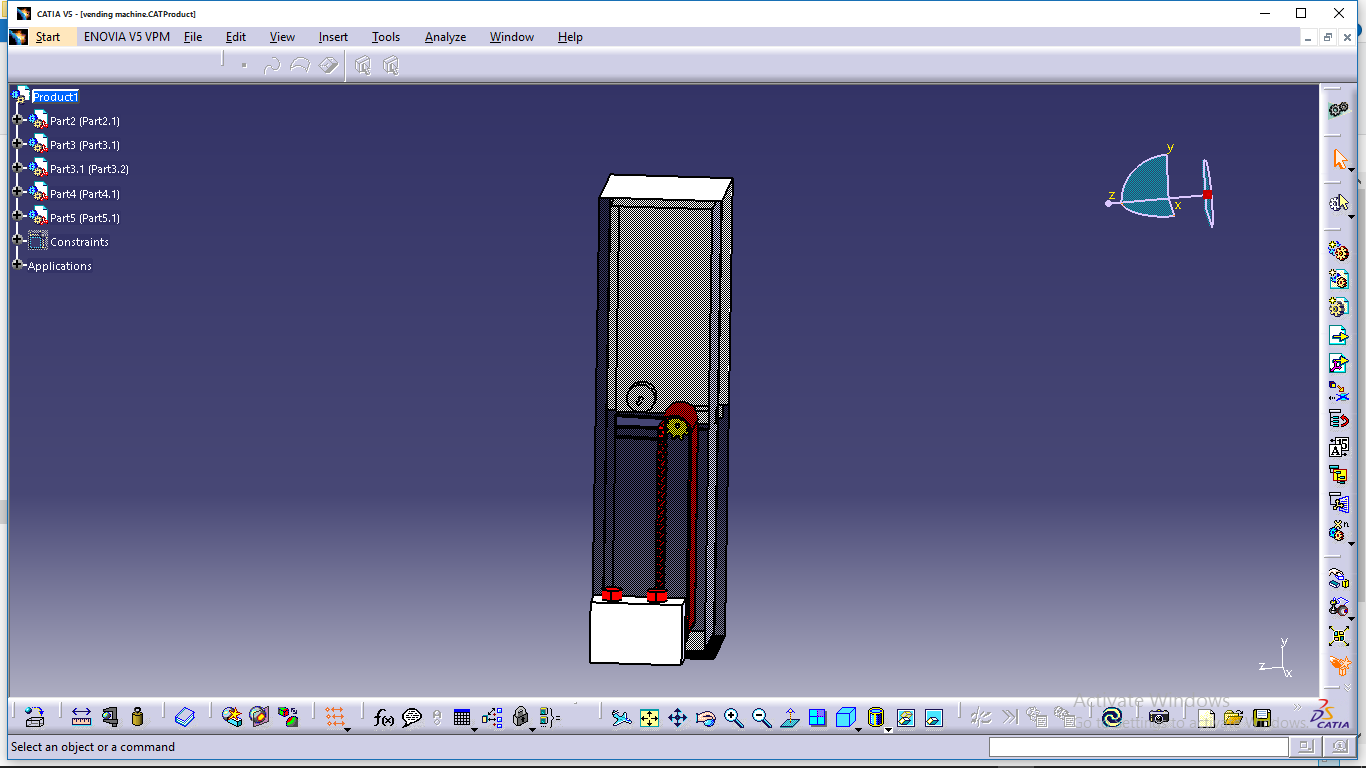Image resolution: width=1366 pixels, height=768 pixels.
Task: Open the Insert menu
Action: 333,37
